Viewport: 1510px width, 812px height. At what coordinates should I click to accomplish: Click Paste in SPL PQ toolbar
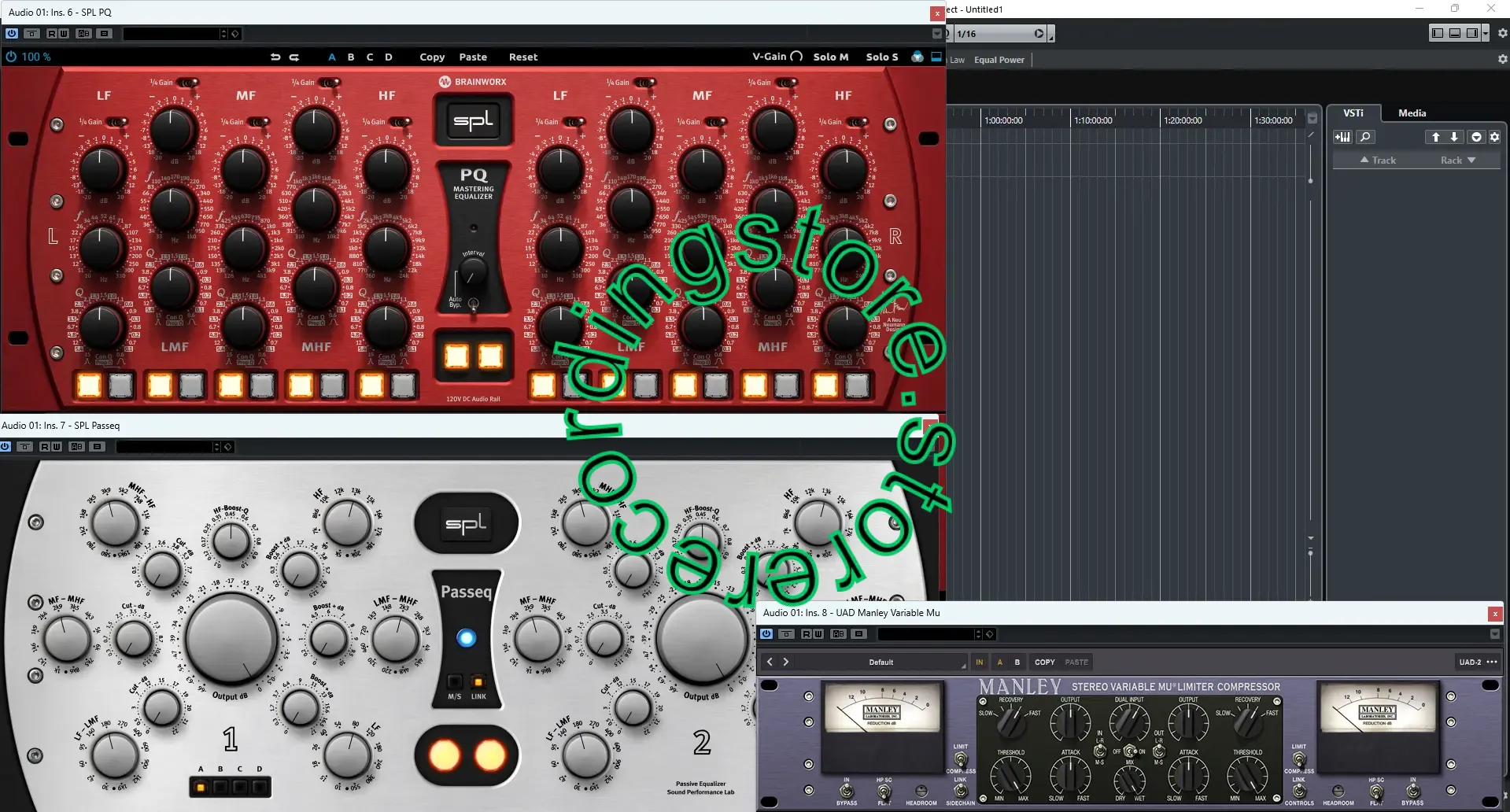tap(473, 57)
